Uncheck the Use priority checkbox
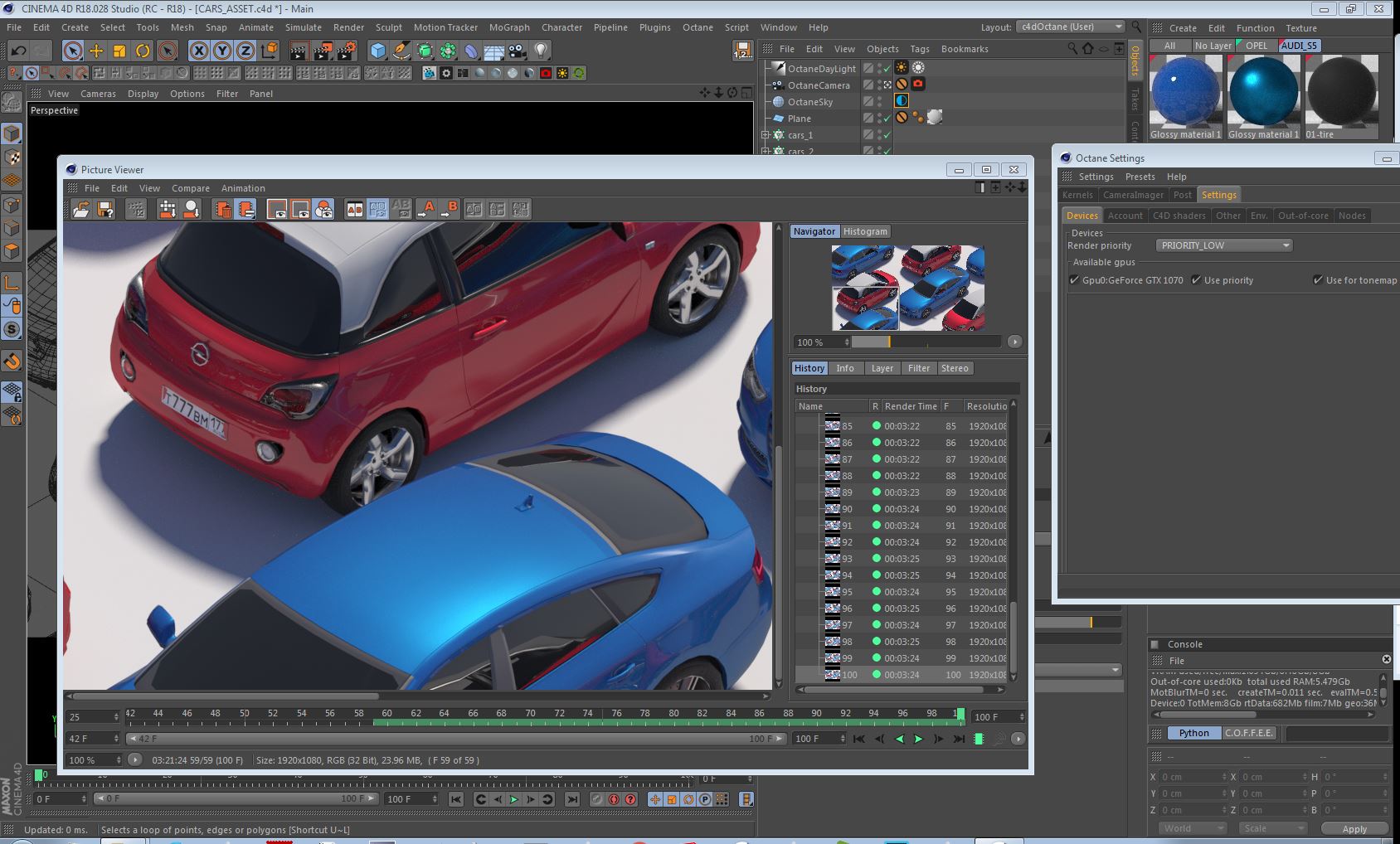The image size is (1400, 844). tap(1196, 280)
